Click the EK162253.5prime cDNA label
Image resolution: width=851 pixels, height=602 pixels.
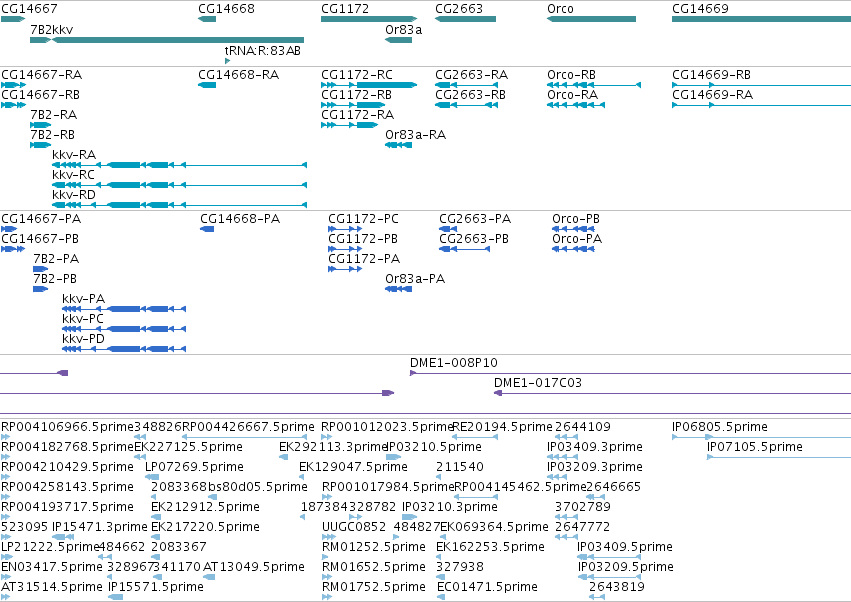(491, 547)
